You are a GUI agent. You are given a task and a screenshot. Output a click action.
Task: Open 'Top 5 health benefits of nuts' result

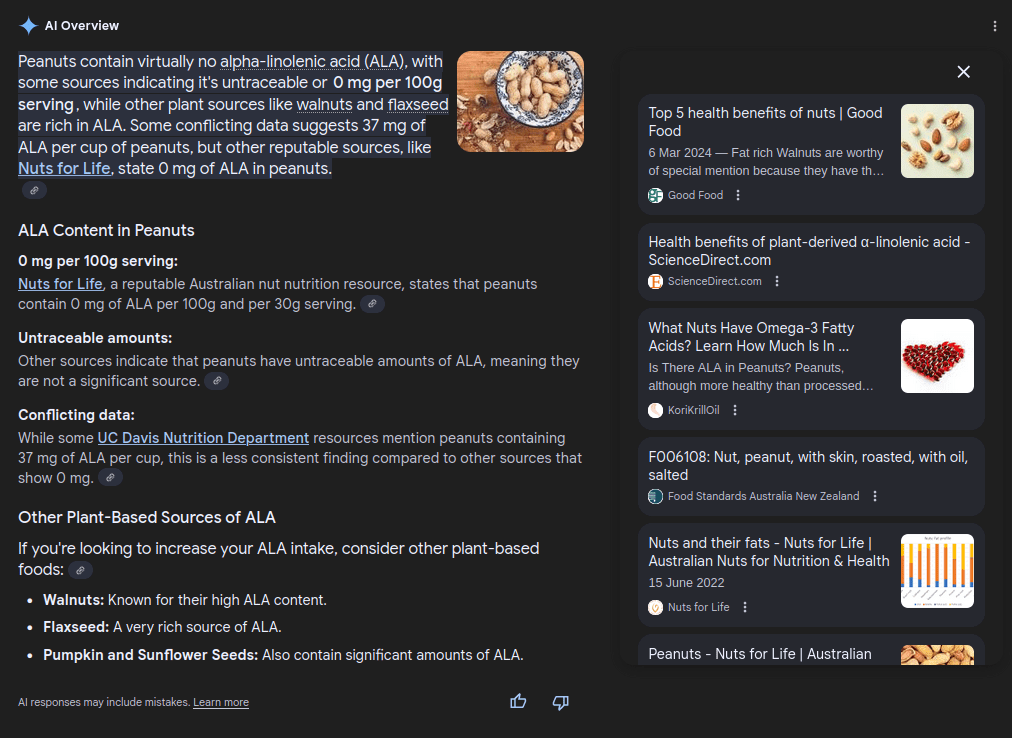(x=765, y=122)
